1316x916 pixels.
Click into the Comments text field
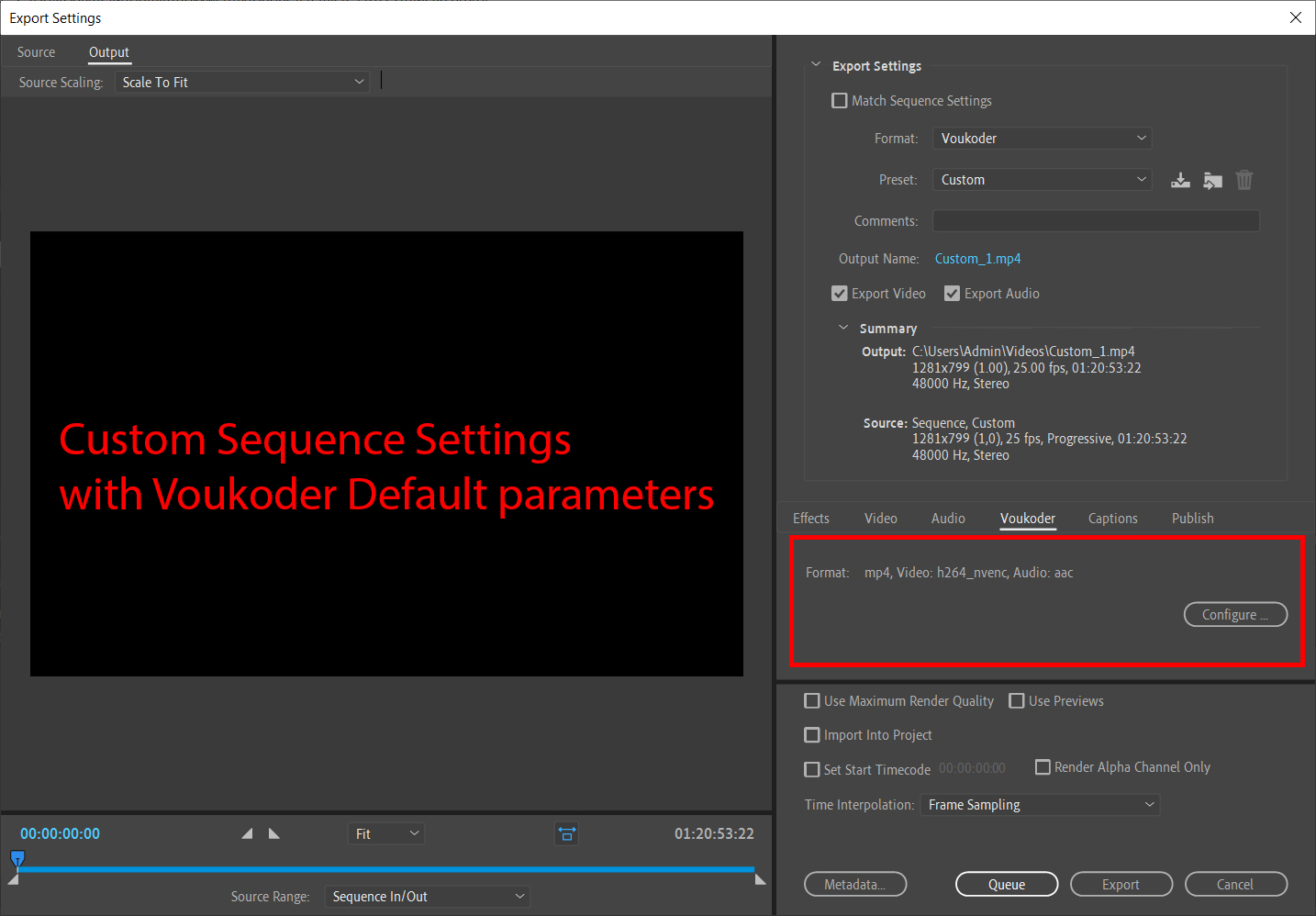coord(1096,221)
